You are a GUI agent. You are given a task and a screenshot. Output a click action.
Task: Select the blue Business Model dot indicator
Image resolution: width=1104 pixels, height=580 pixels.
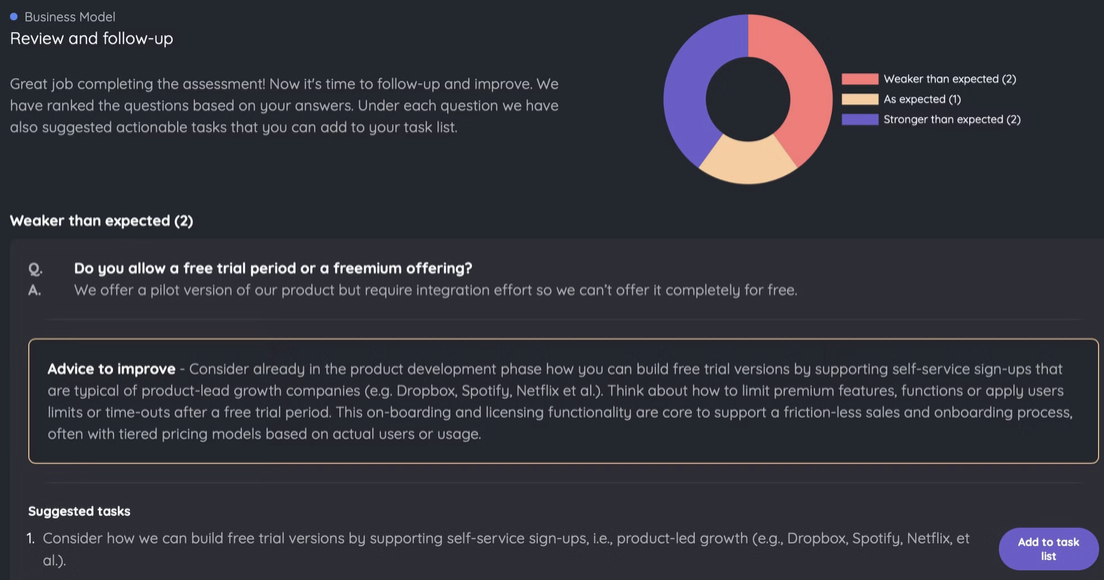[x=13, y=16]
